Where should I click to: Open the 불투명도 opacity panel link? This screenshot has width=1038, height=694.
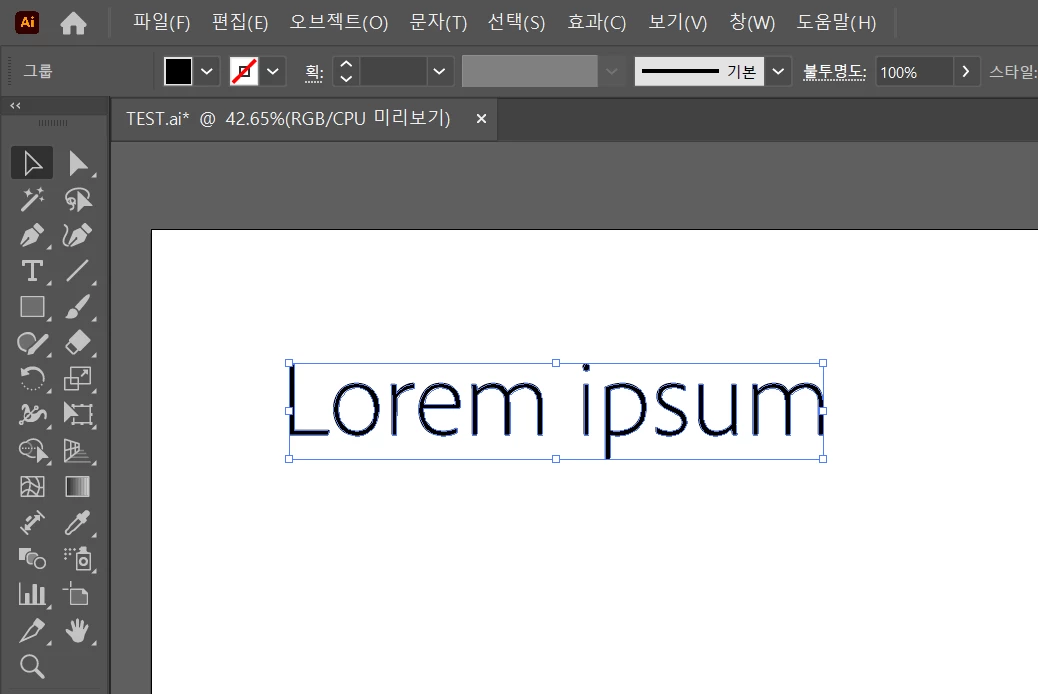(x=834, y=72)
